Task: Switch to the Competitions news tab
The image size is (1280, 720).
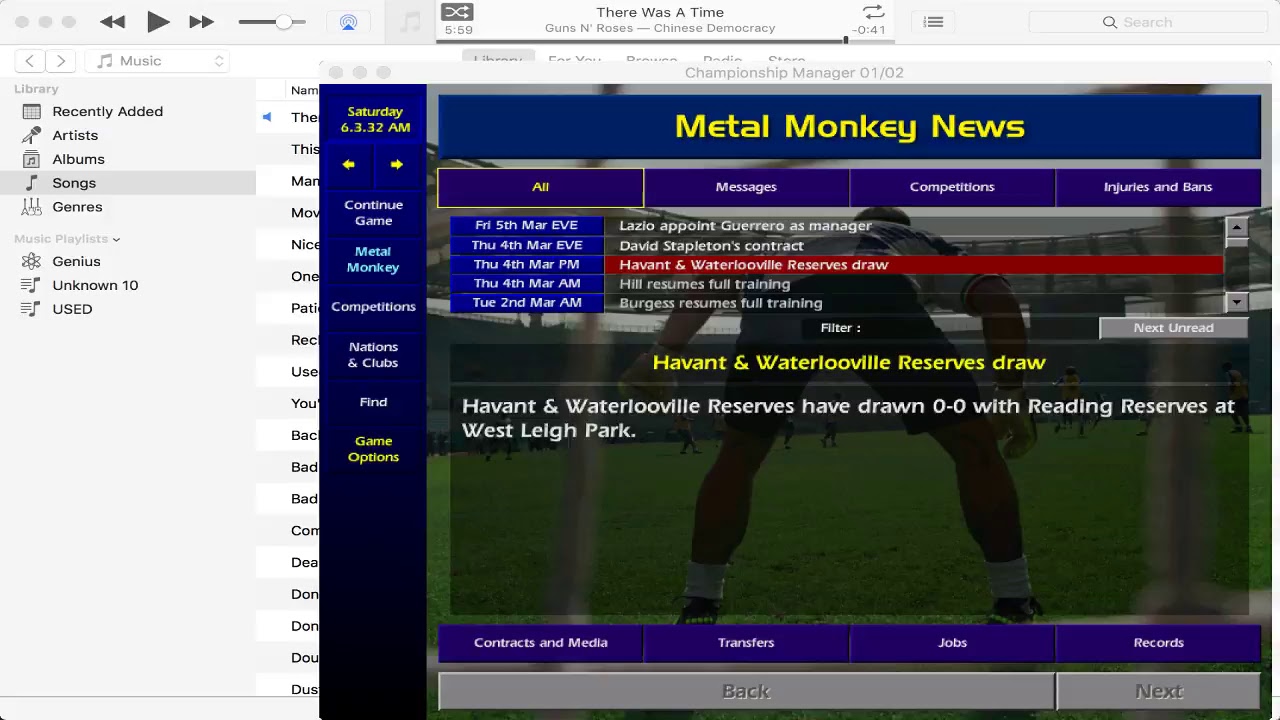Action: pos(952,187)
